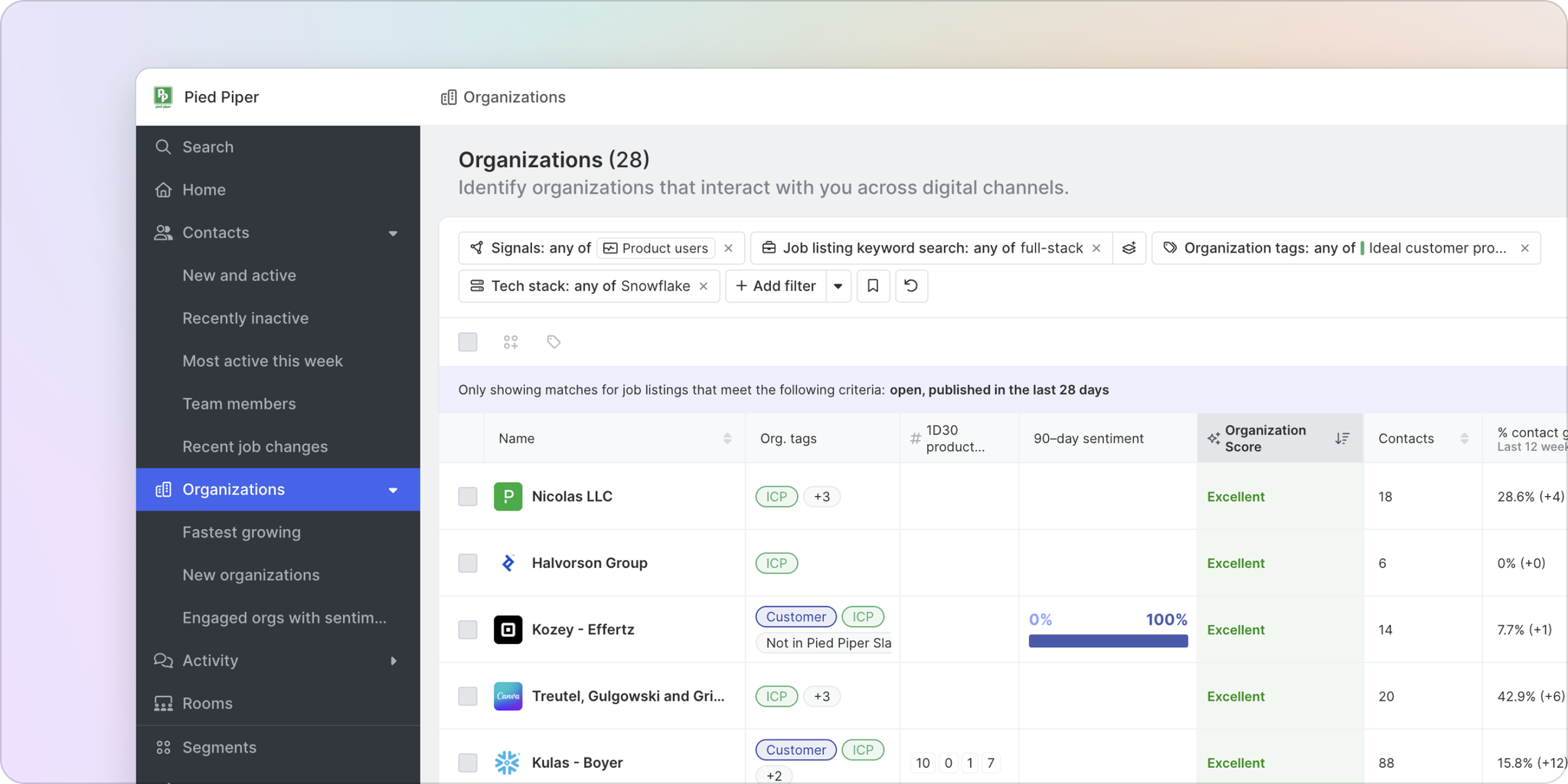The width and height of the screenshot is (1568, 784).
Task: Save filters with bookmark icon
Action: [873, 286]
